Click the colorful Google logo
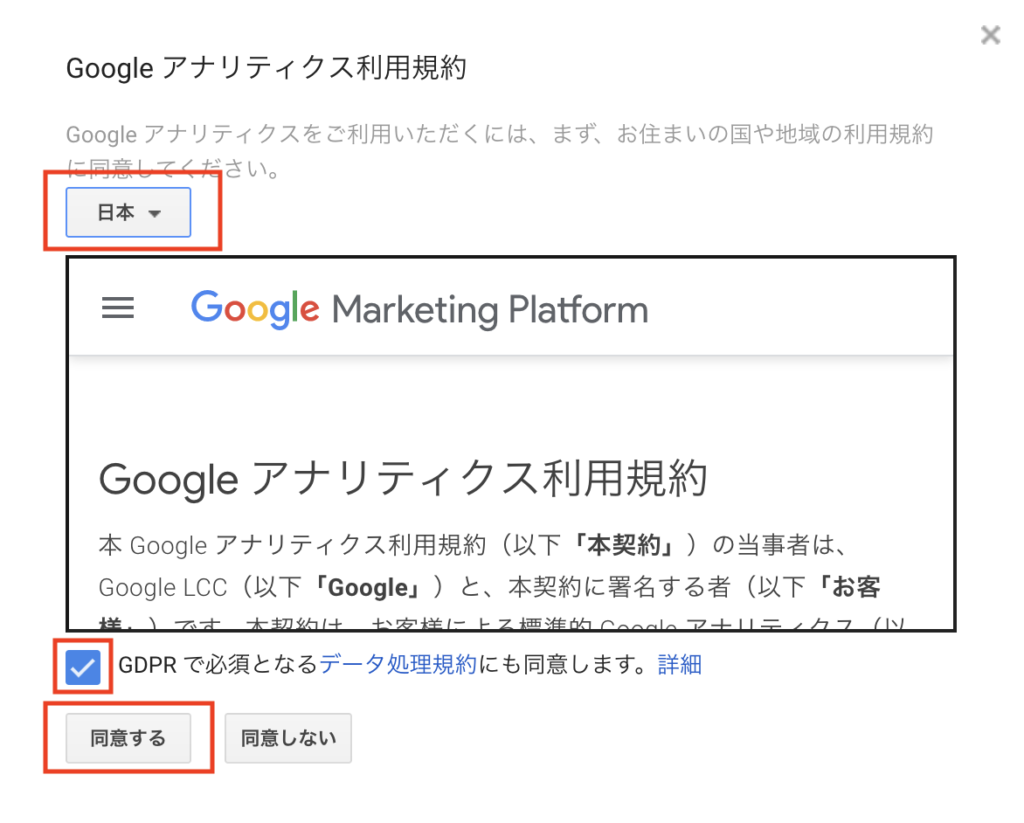 (x=255, y=308)
